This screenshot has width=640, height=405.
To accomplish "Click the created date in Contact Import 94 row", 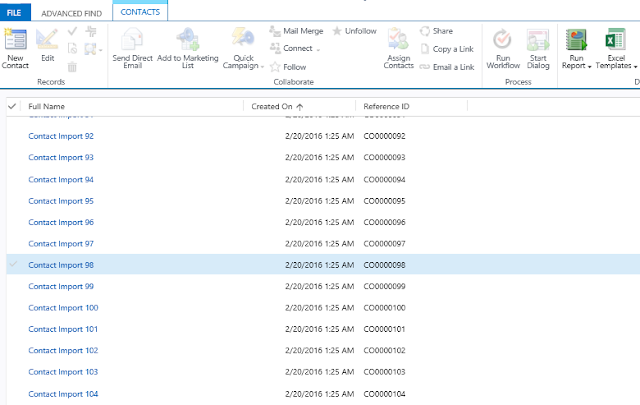I will [320, 180].
